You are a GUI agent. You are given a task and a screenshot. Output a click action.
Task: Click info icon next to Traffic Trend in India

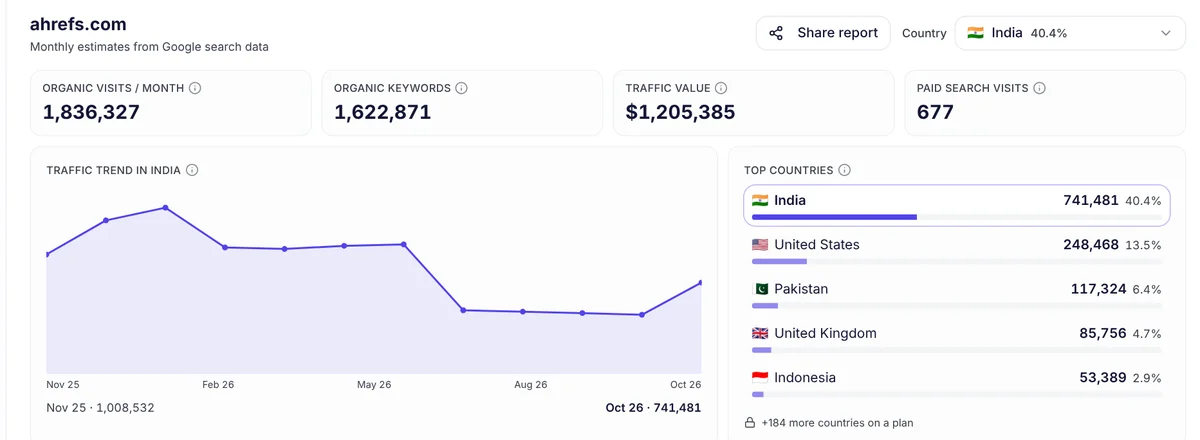click(192, 170)
